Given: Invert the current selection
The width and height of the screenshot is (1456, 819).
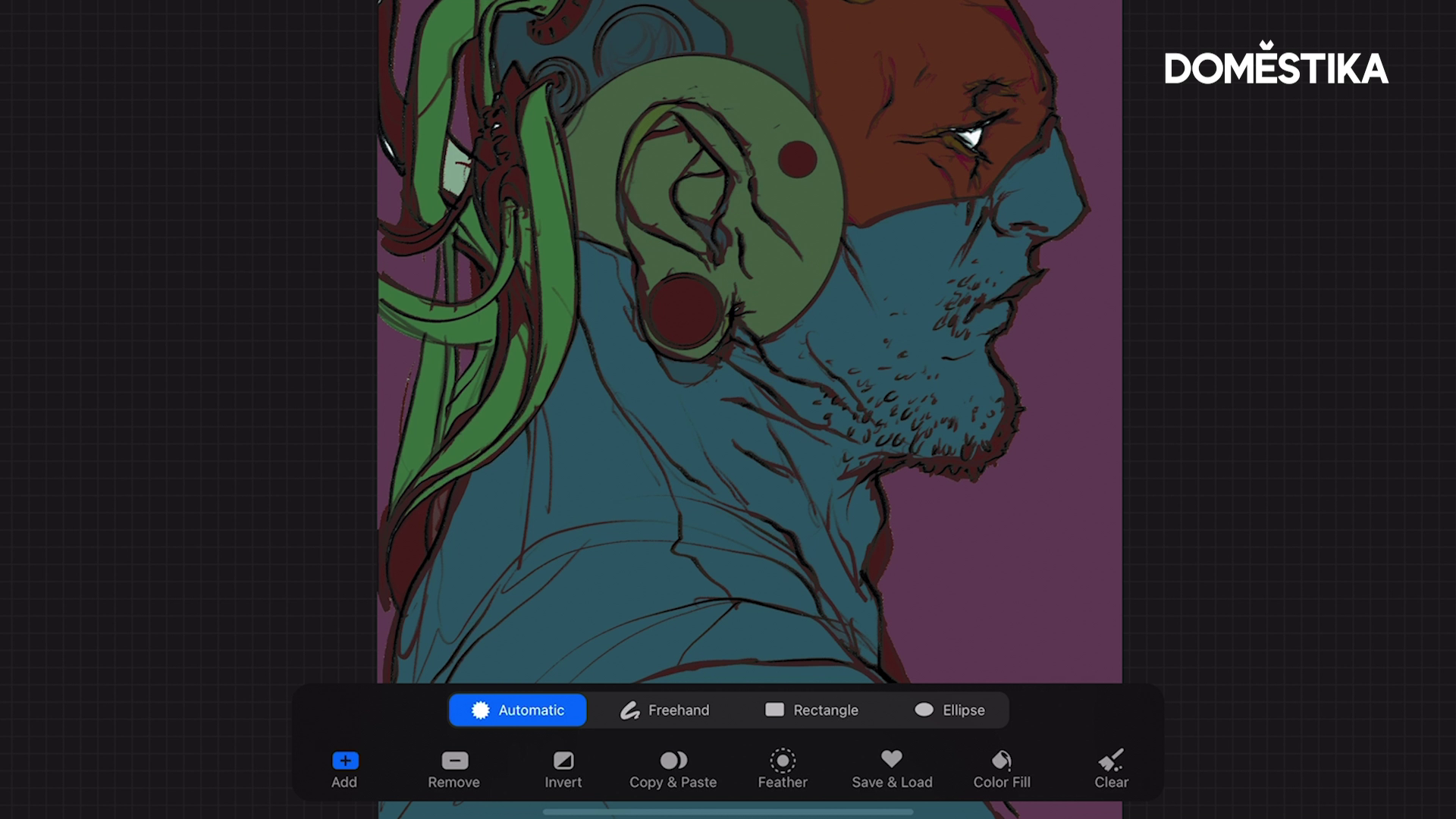Looking at the screenshot, I should tap(563, 770).
